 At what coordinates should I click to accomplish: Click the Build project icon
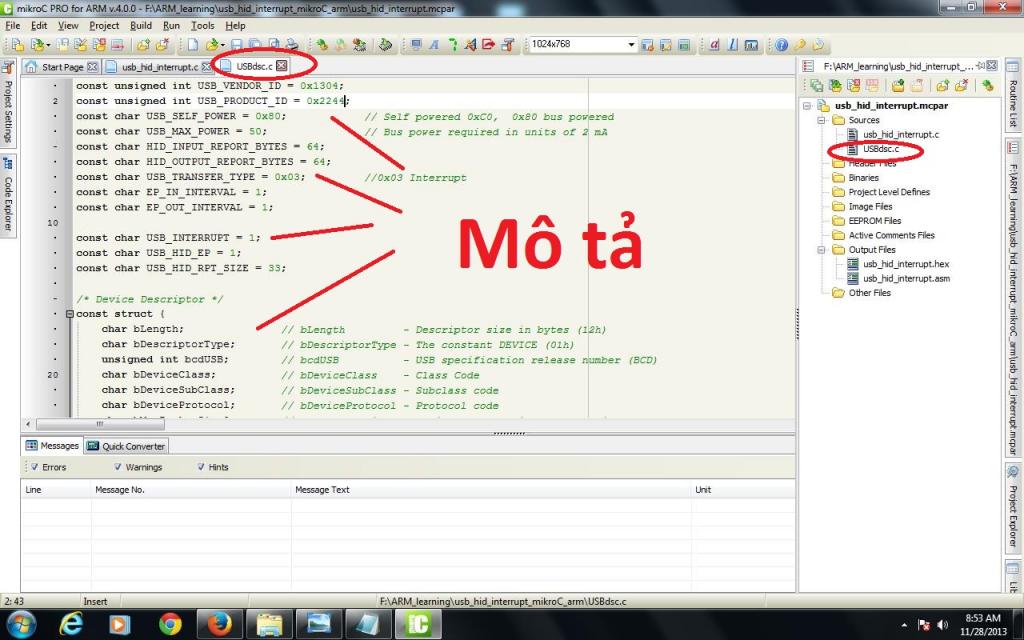click(x=322, y=44)
